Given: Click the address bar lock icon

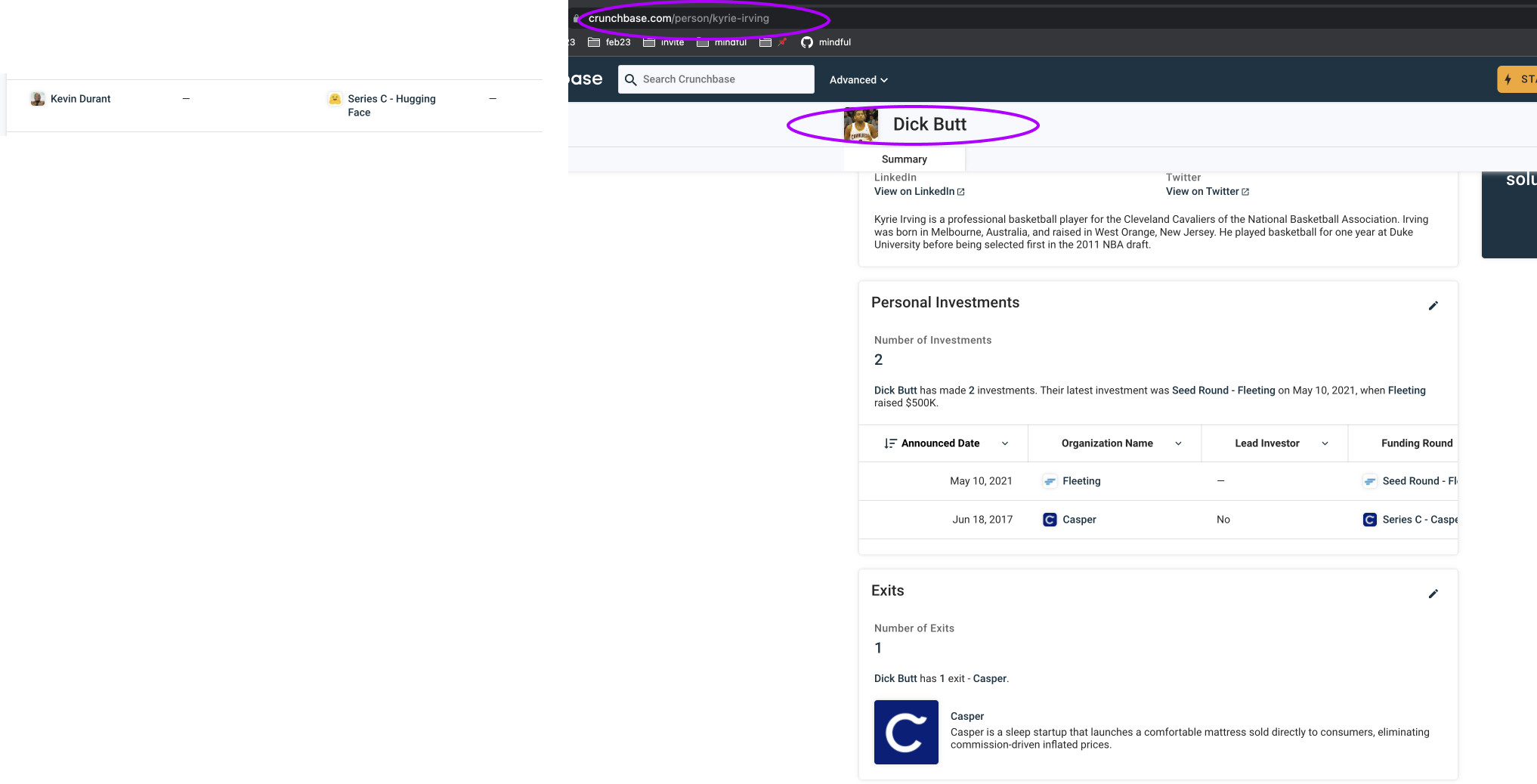Looking at the screenshot, I should [576, 18].
